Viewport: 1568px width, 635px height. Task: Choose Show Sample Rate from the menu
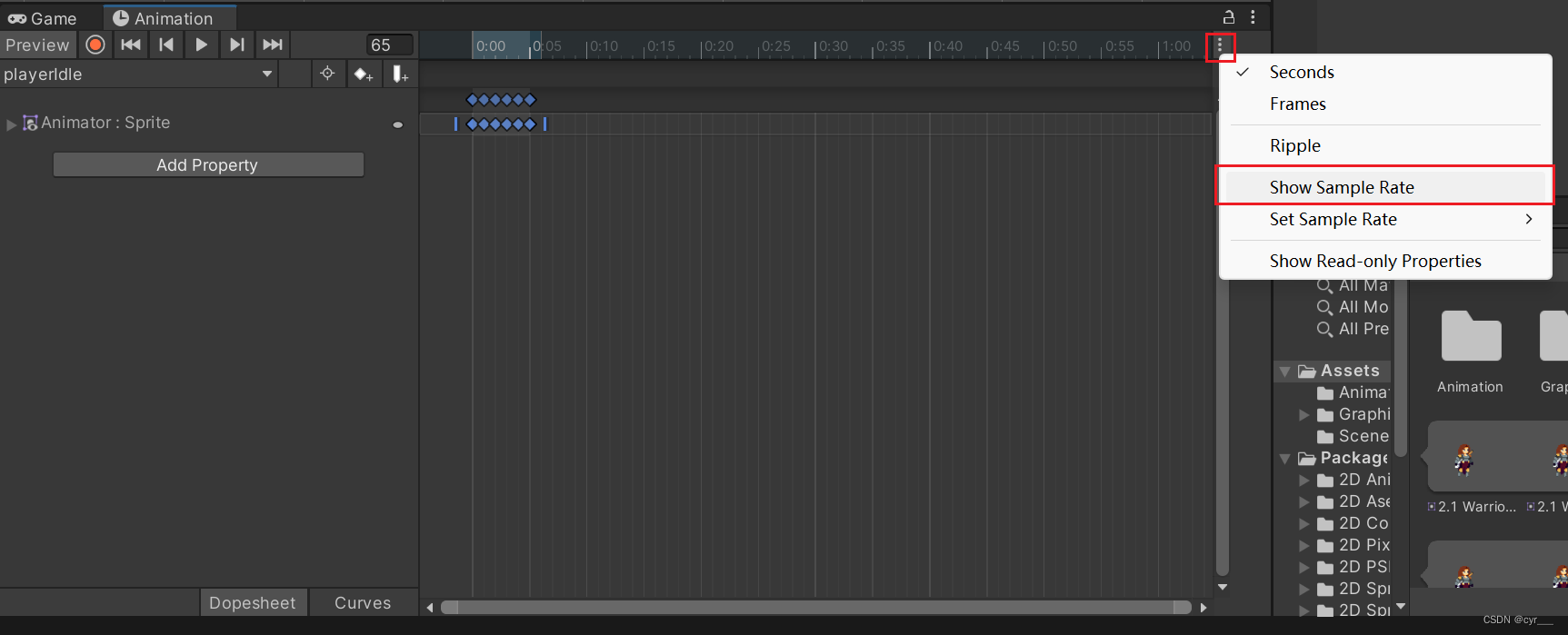click(x=1384, y=187)
